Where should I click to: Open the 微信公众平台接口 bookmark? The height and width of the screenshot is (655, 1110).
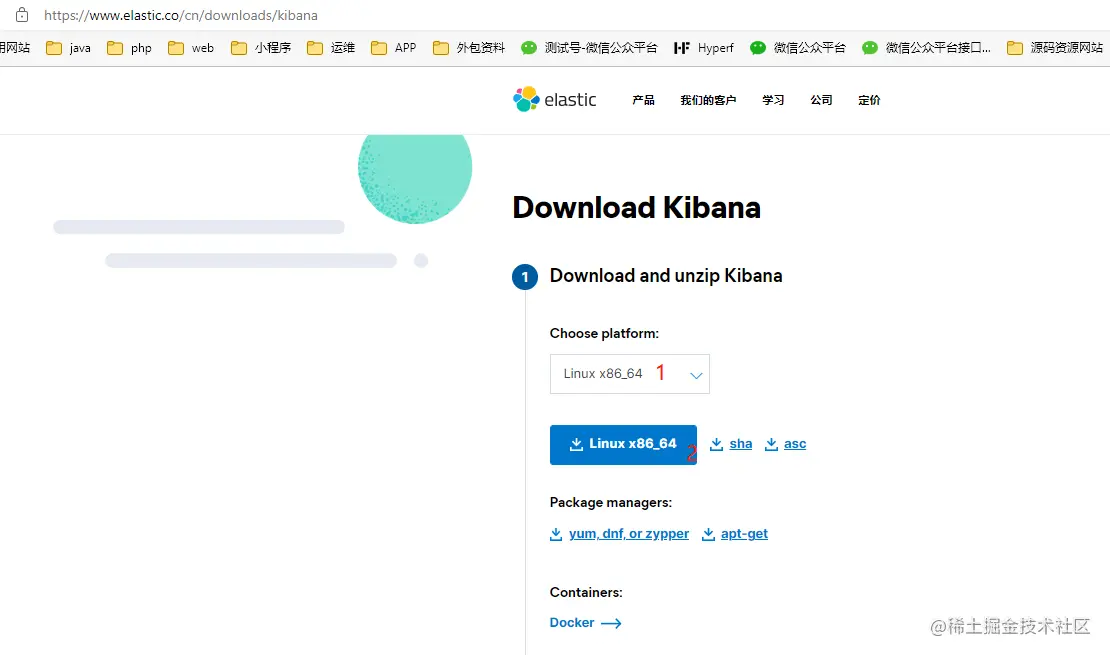click(926, 47)
